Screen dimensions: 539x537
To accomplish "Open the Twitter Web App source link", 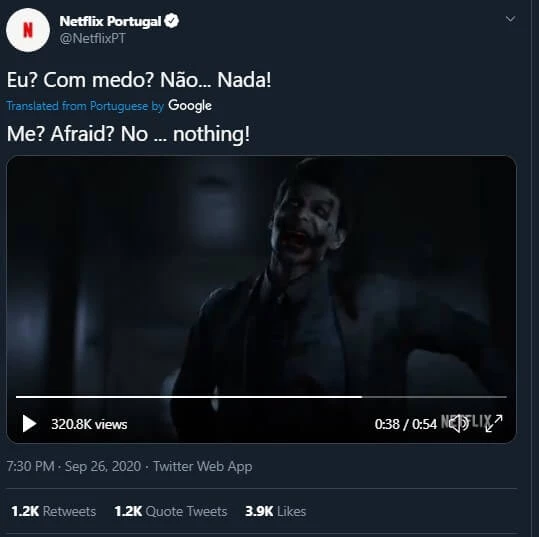I will pyautogui.click(x=202, y=467).
